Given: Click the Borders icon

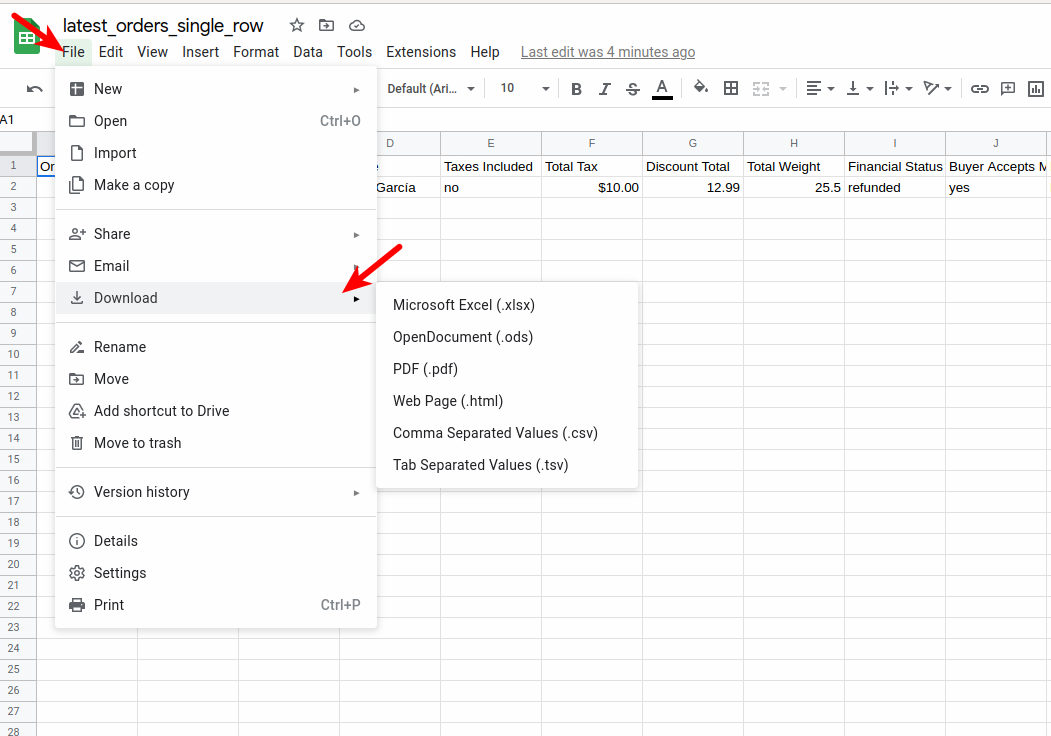Looking at the screenshot, I should [x=731, y=88].
